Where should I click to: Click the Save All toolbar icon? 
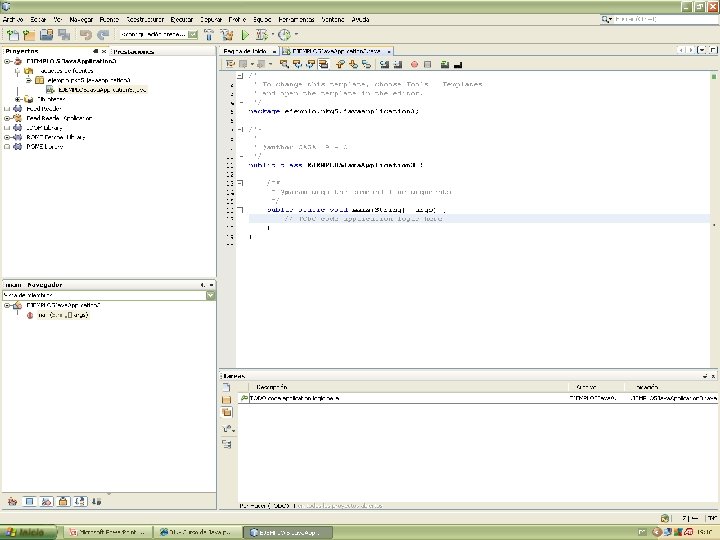click(x=63, y=35)
